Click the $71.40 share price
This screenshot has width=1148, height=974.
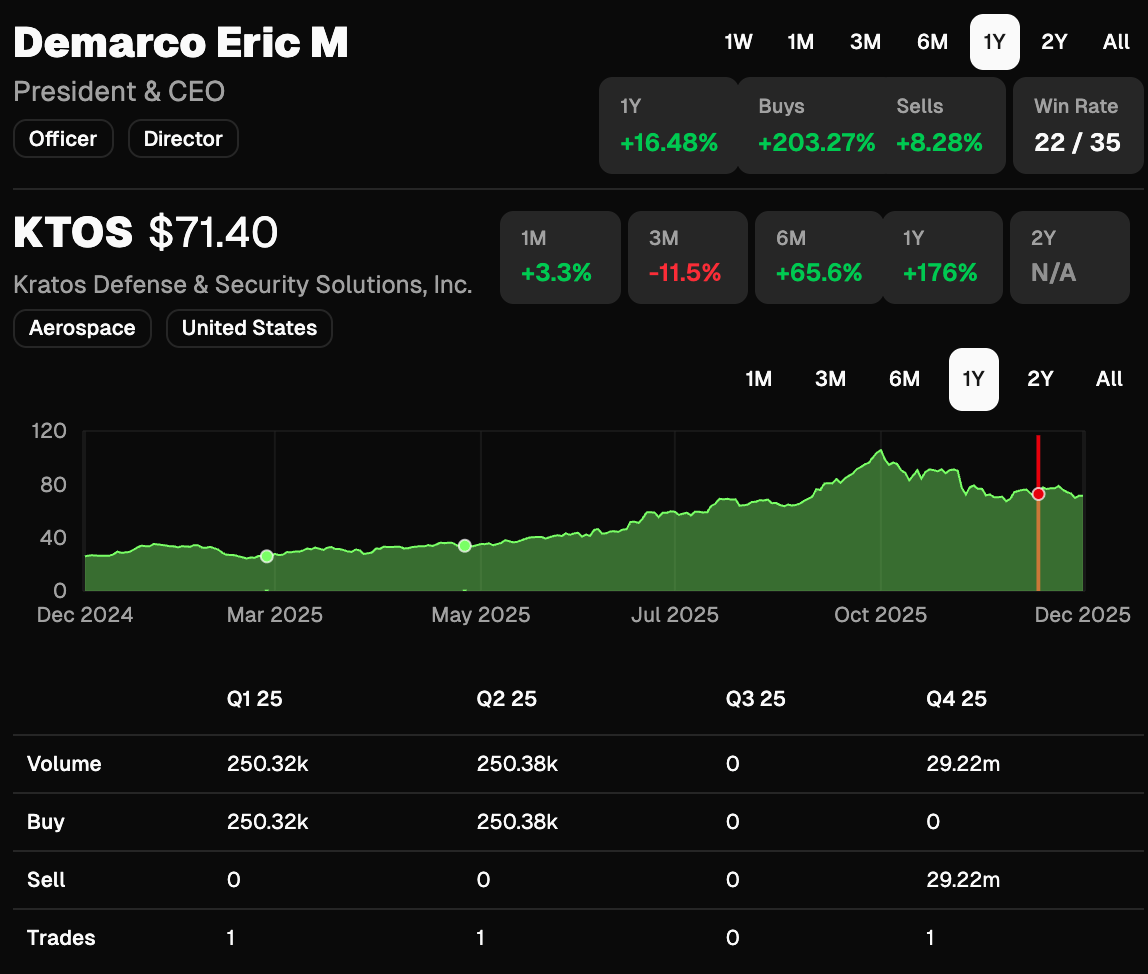click(213, 232)
